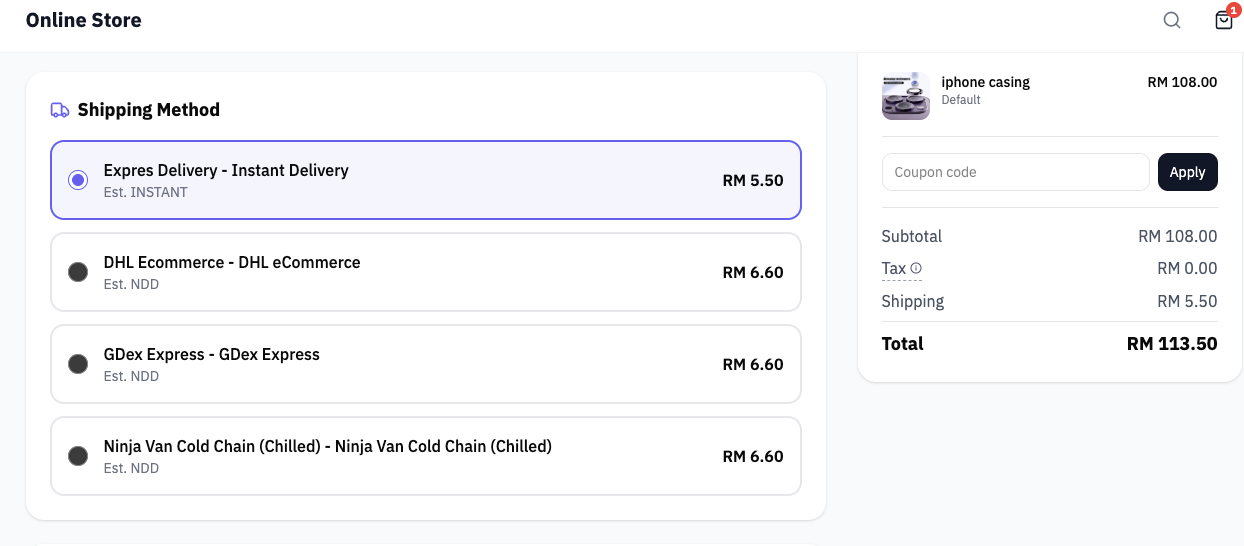Select GDex Express radio button

point(78,364)
